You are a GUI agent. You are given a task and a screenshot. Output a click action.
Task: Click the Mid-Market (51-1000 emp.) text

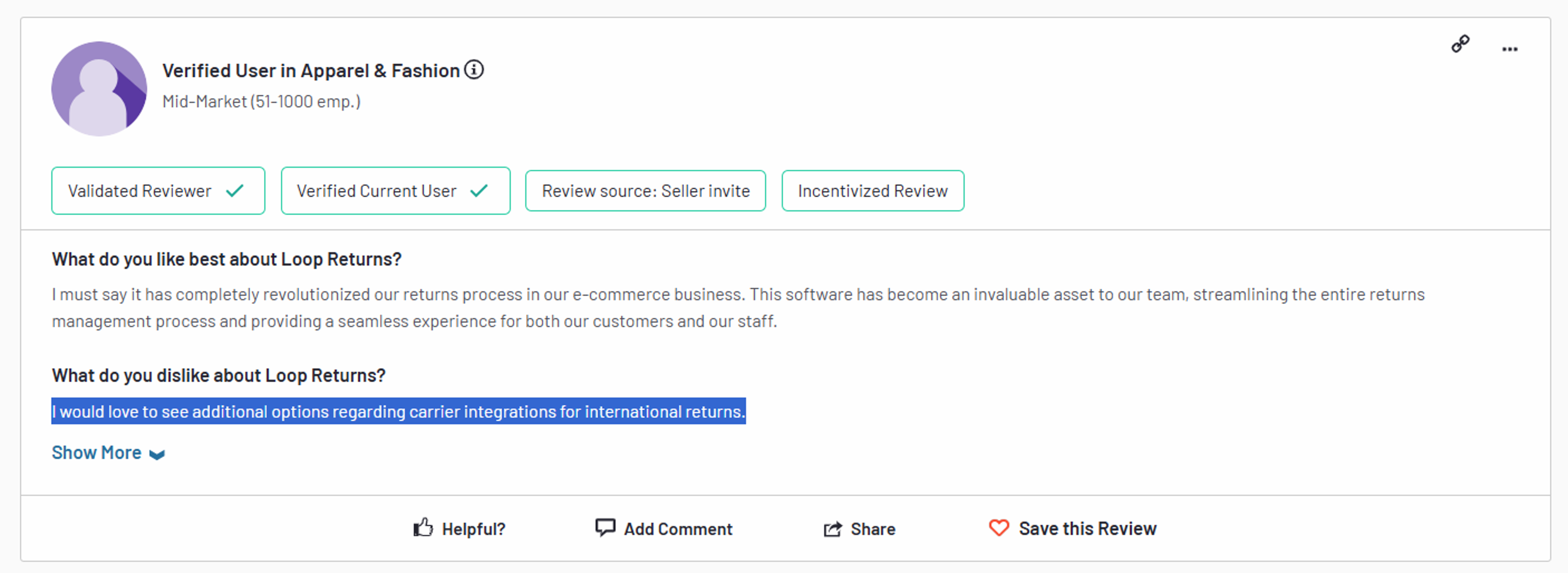coord(262,102)
